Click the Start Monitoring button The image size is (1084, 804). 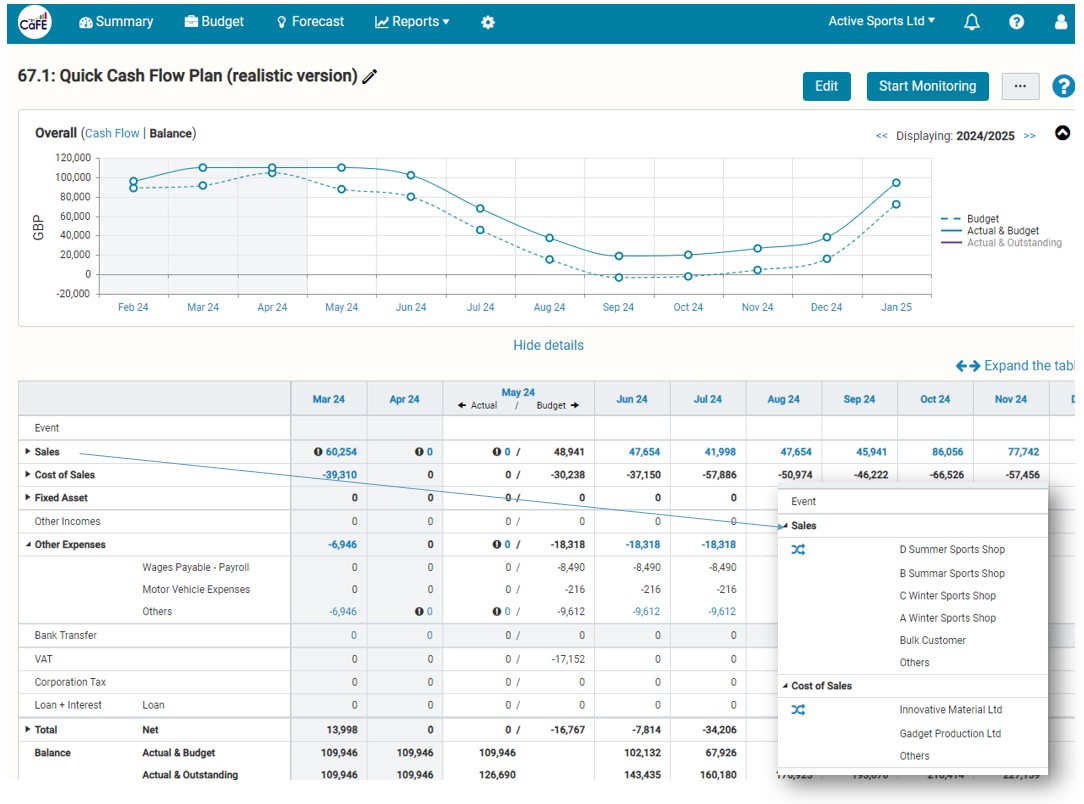(927, 86)
